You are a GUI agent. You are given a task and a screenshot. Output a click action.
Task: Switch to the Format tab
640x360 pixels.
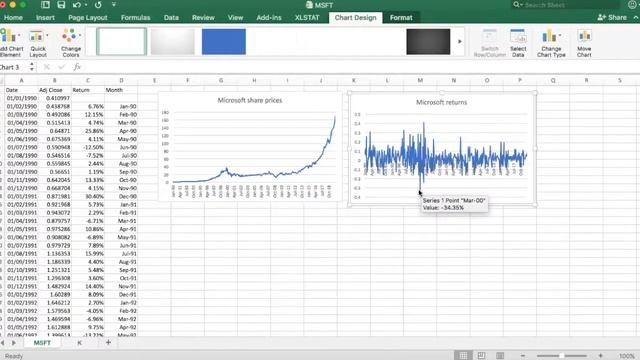[x=401, y=18]
